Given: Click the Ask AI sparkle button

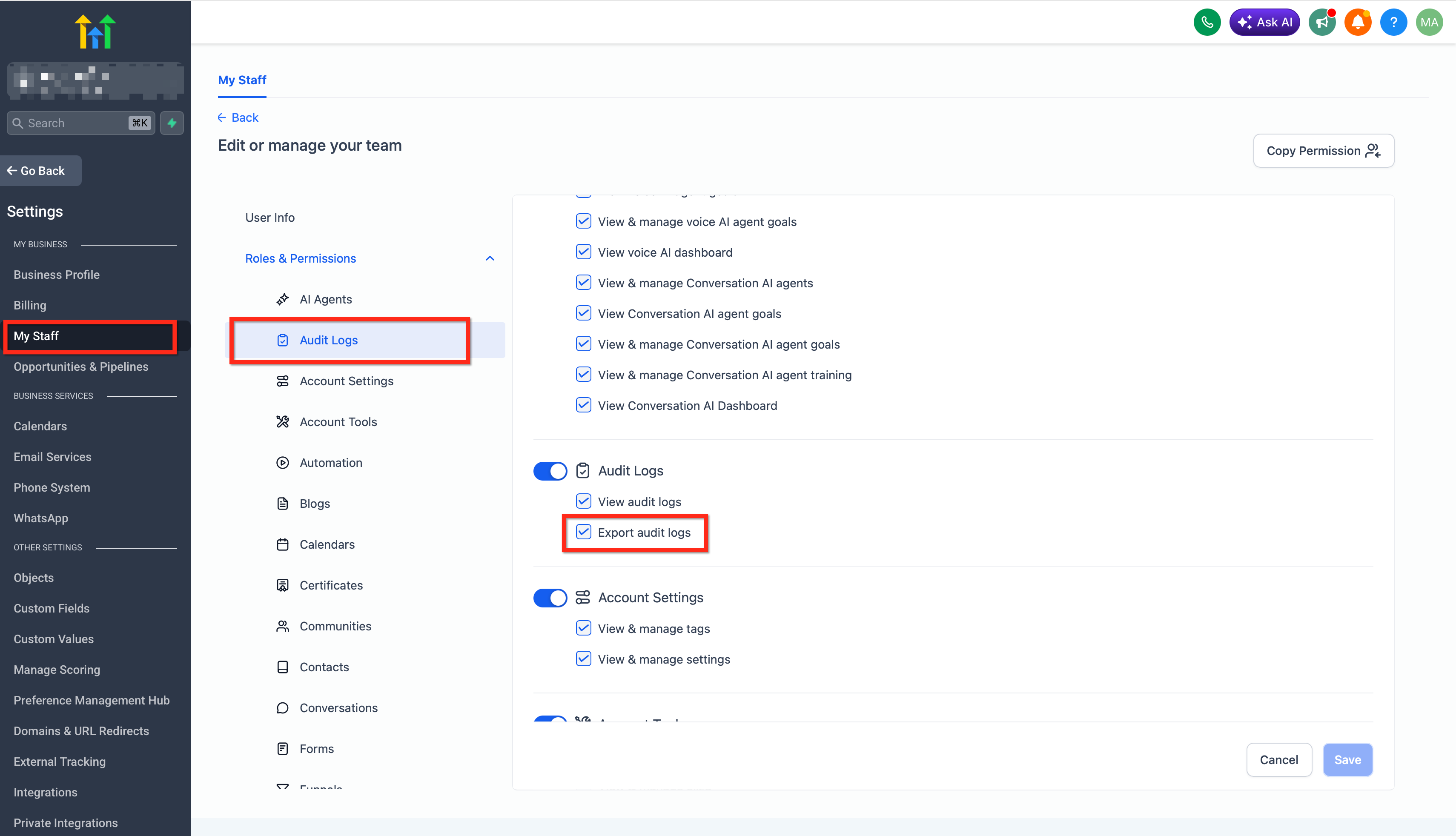Looking at the screenshot, I should [x=1264, y=23].
